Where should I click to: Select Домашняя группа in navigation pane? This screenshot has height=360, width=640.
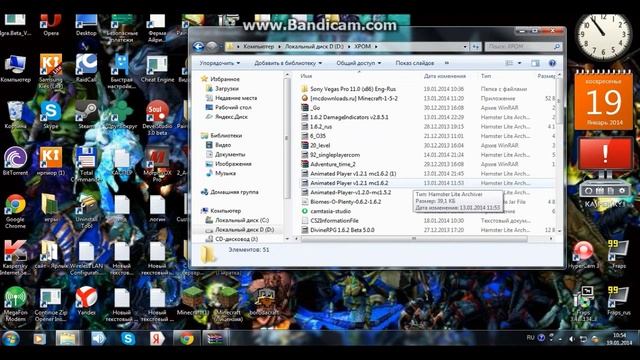point(234,192)
